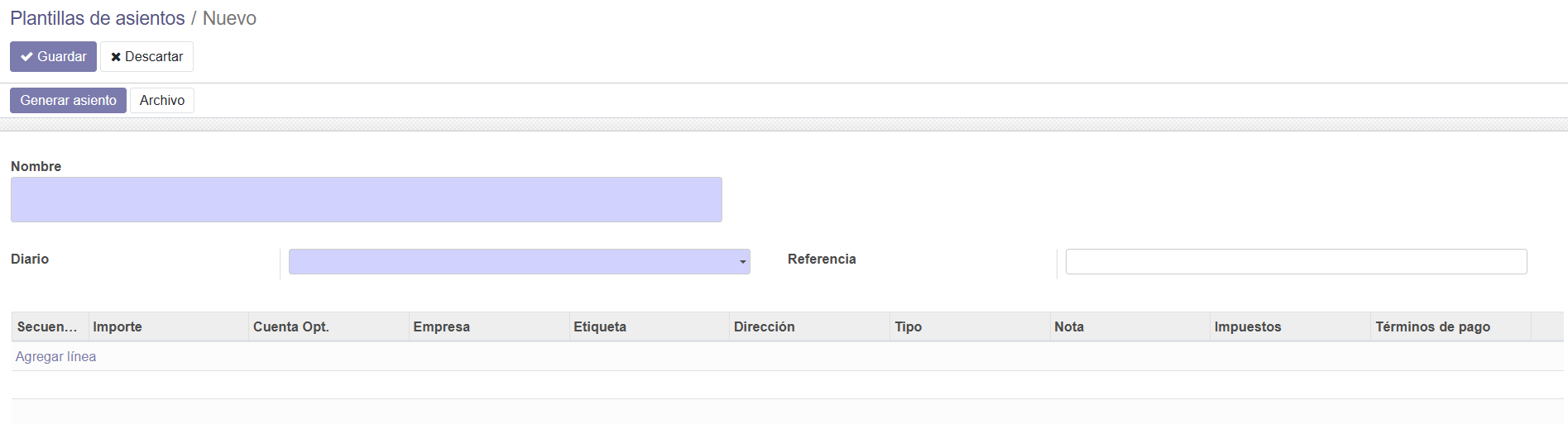Click the Nuevo breadcrumb label
This screenshot has width=1568, height=424.
click(x=229, y=18)
